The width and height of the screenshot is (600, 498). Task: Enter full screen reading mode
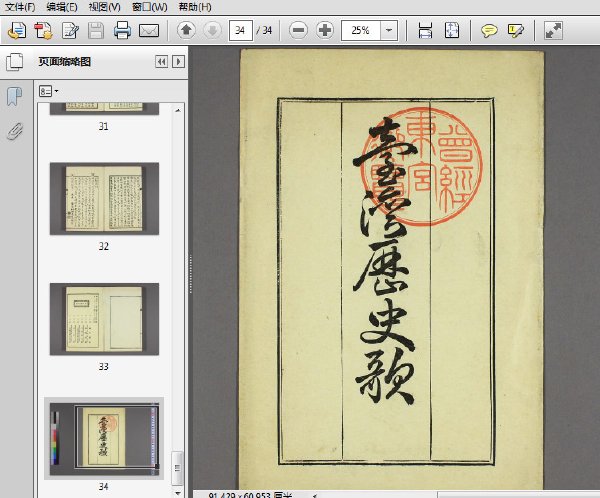click(553, 30)
